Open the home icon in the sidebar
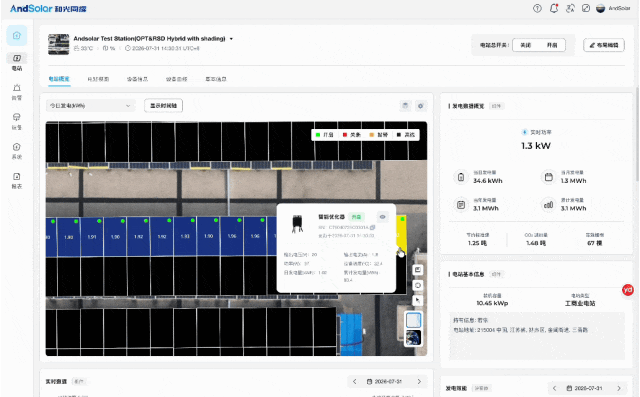Image resolution: width=640 pixels, height=397 pixels. coord(17,35)
